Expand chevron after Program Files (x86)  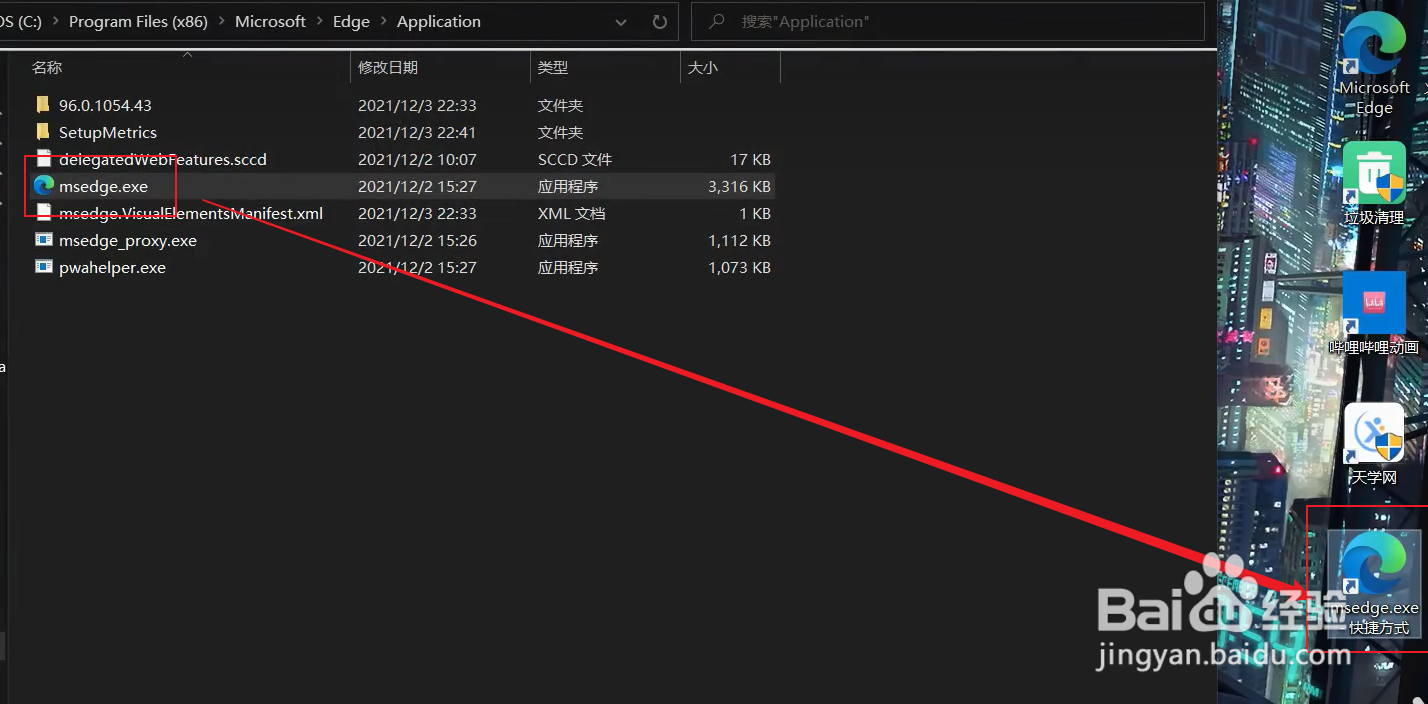221,21
